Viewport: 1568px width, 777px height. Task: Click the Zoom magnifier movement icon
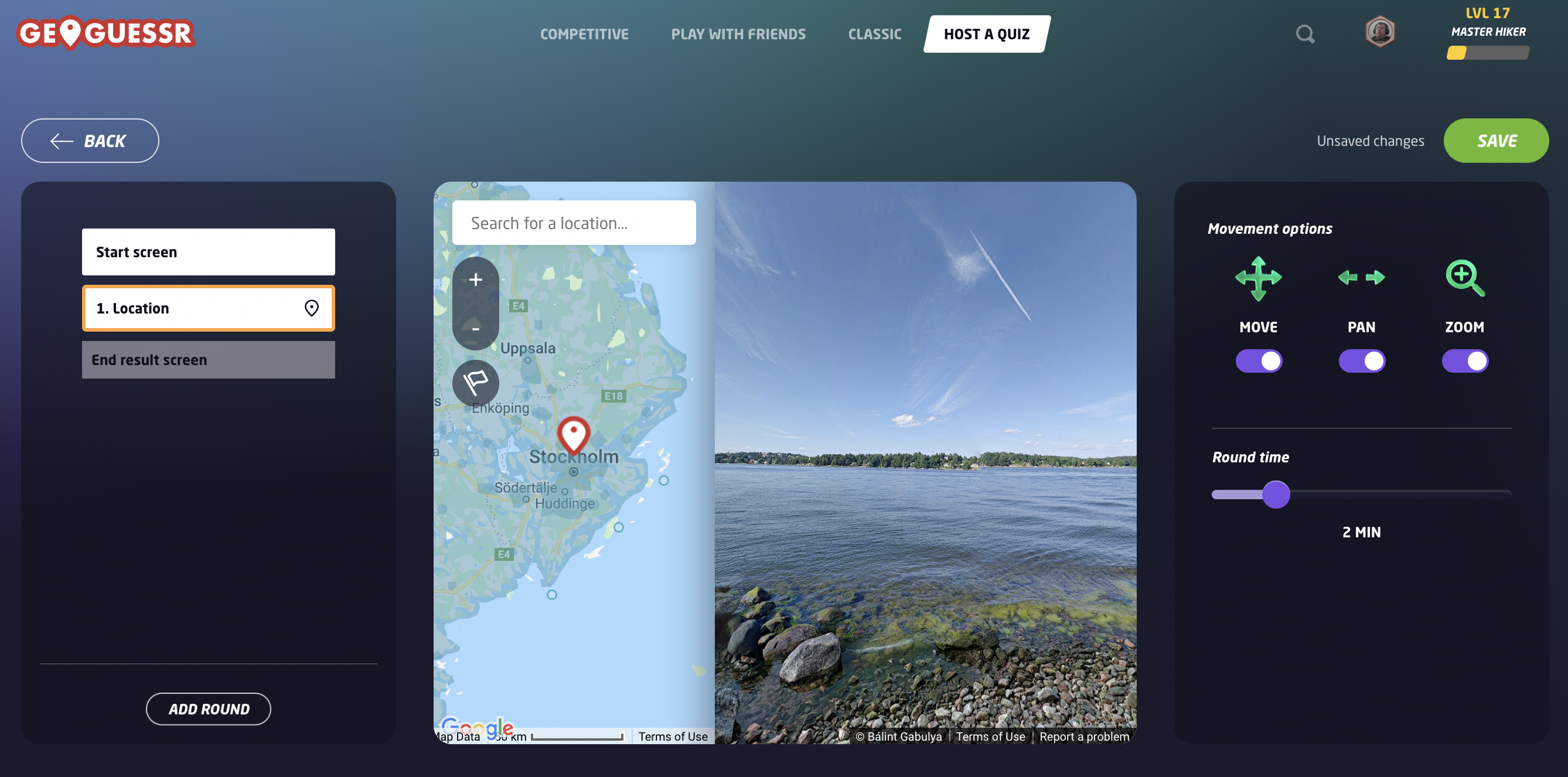click(1464, 278)
